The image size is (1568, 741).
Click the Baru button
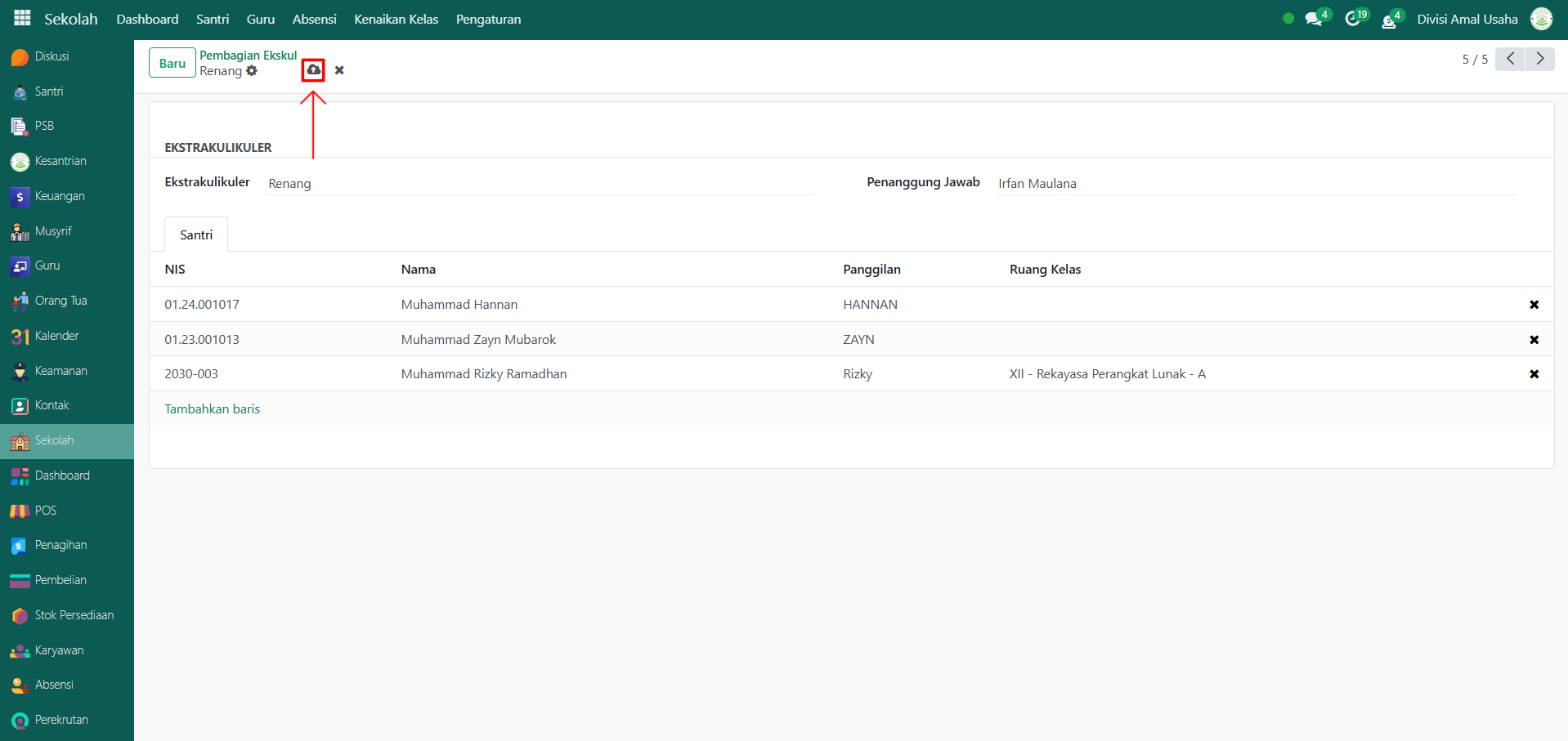coord(172,63)
